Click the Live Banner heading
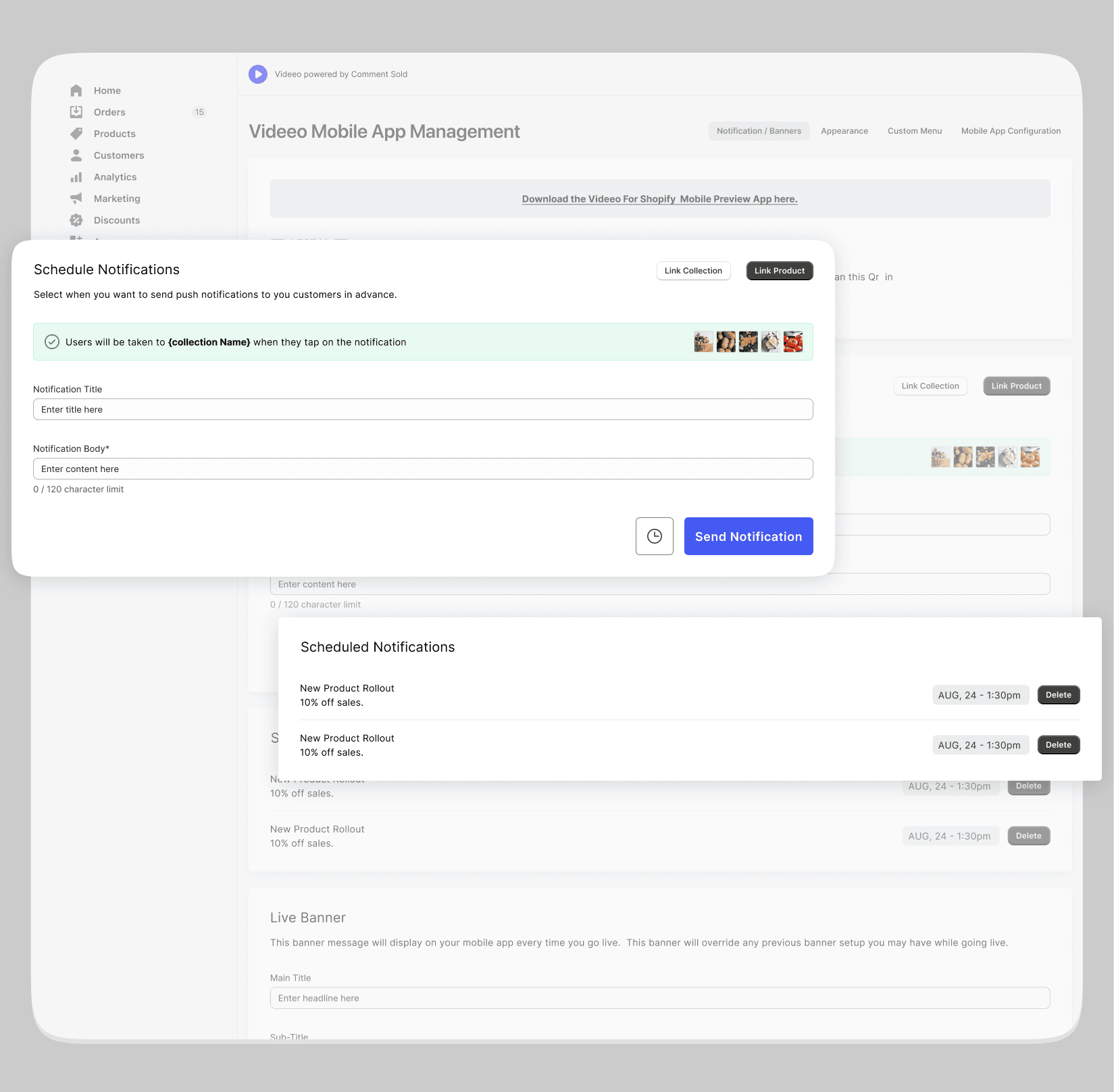Viewport: 1114px width, 1092px height. pos(308,918)
